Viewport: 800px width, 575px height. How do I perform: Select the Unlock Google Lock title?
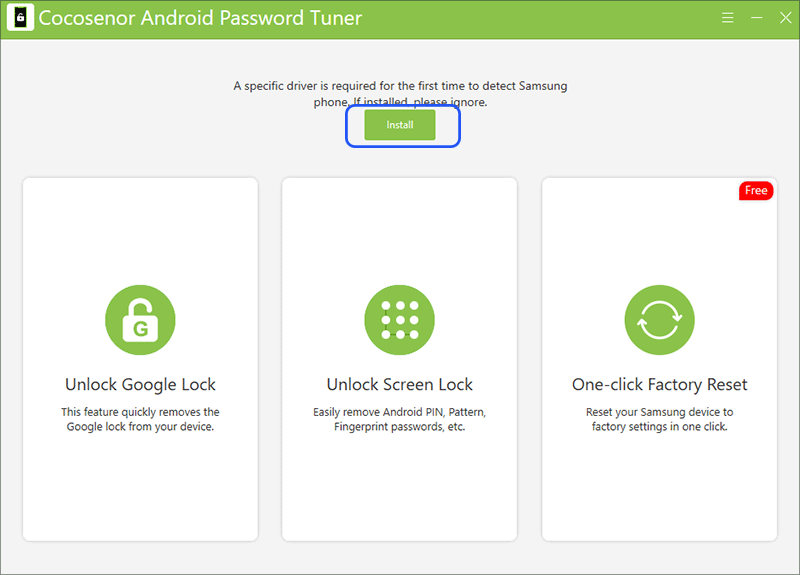(x=140, y=384)
